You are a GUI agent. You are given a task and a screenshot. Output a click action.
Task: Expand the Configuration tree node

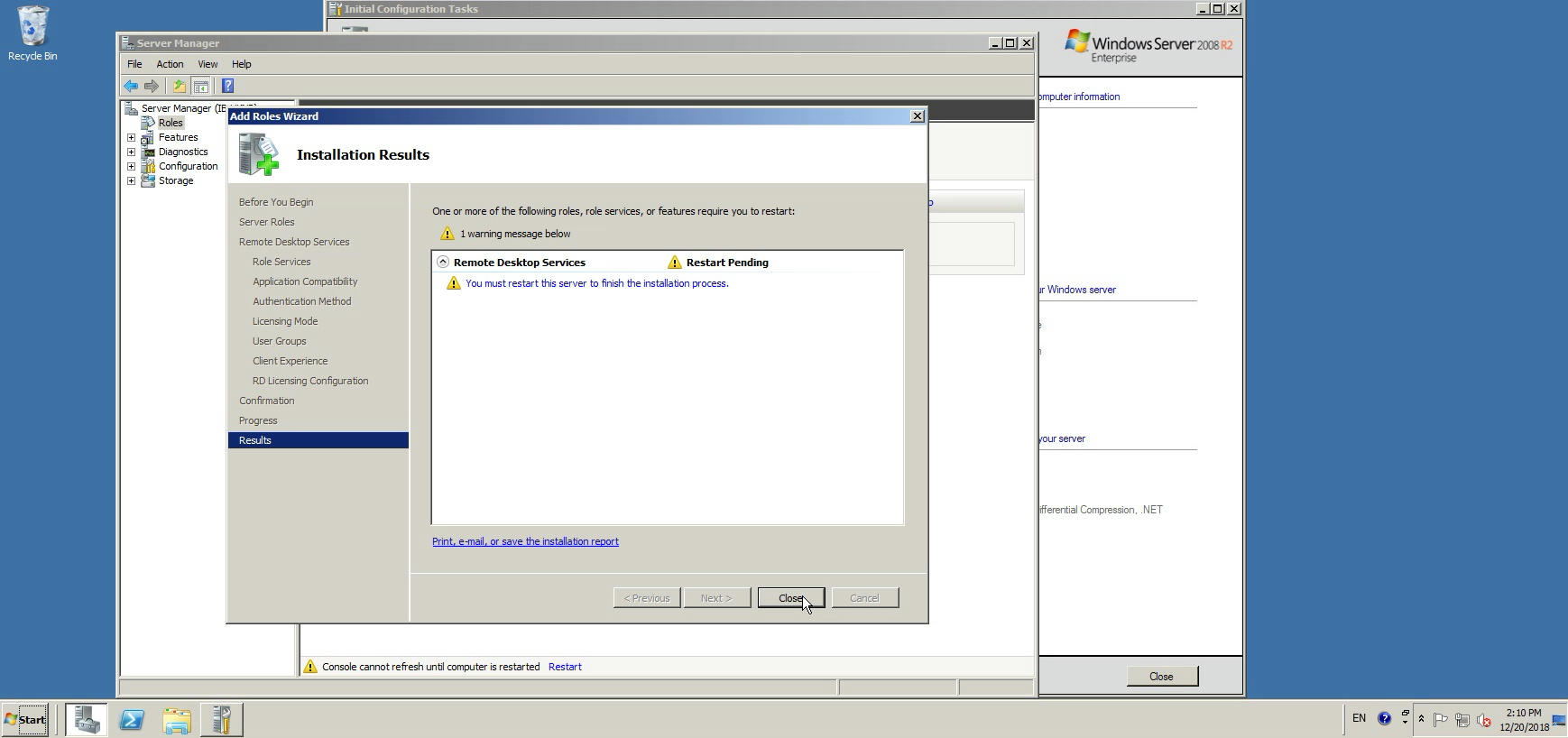point(131,166)
